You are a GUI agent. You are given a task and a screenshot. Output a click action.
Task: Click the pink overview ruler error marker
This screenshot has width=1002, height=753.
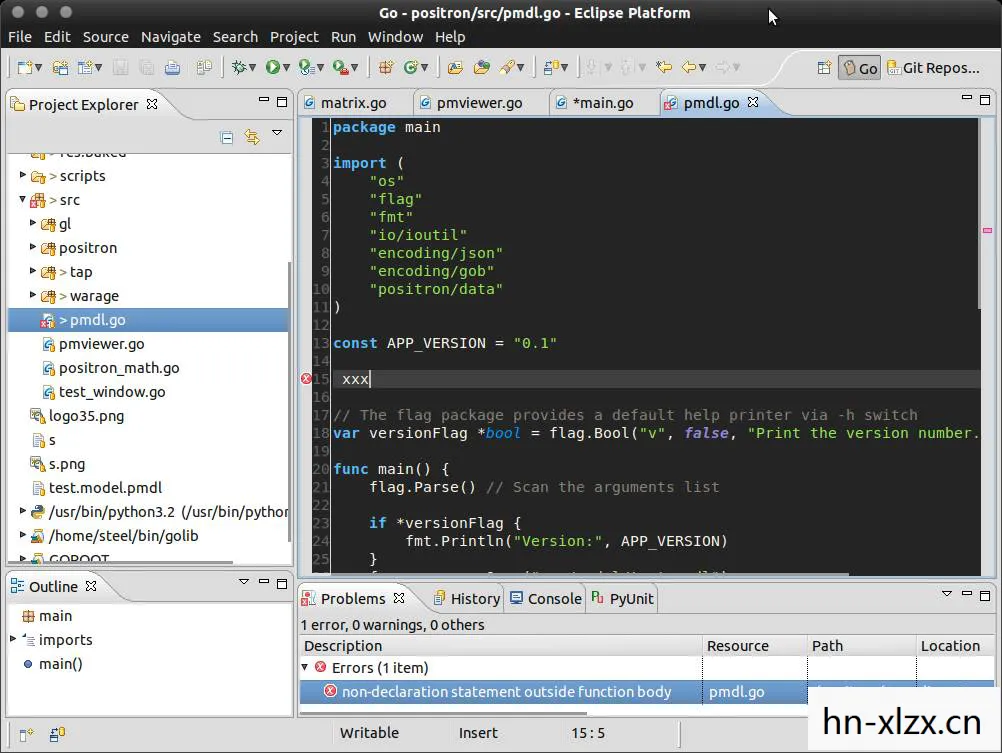pos(987,230)
